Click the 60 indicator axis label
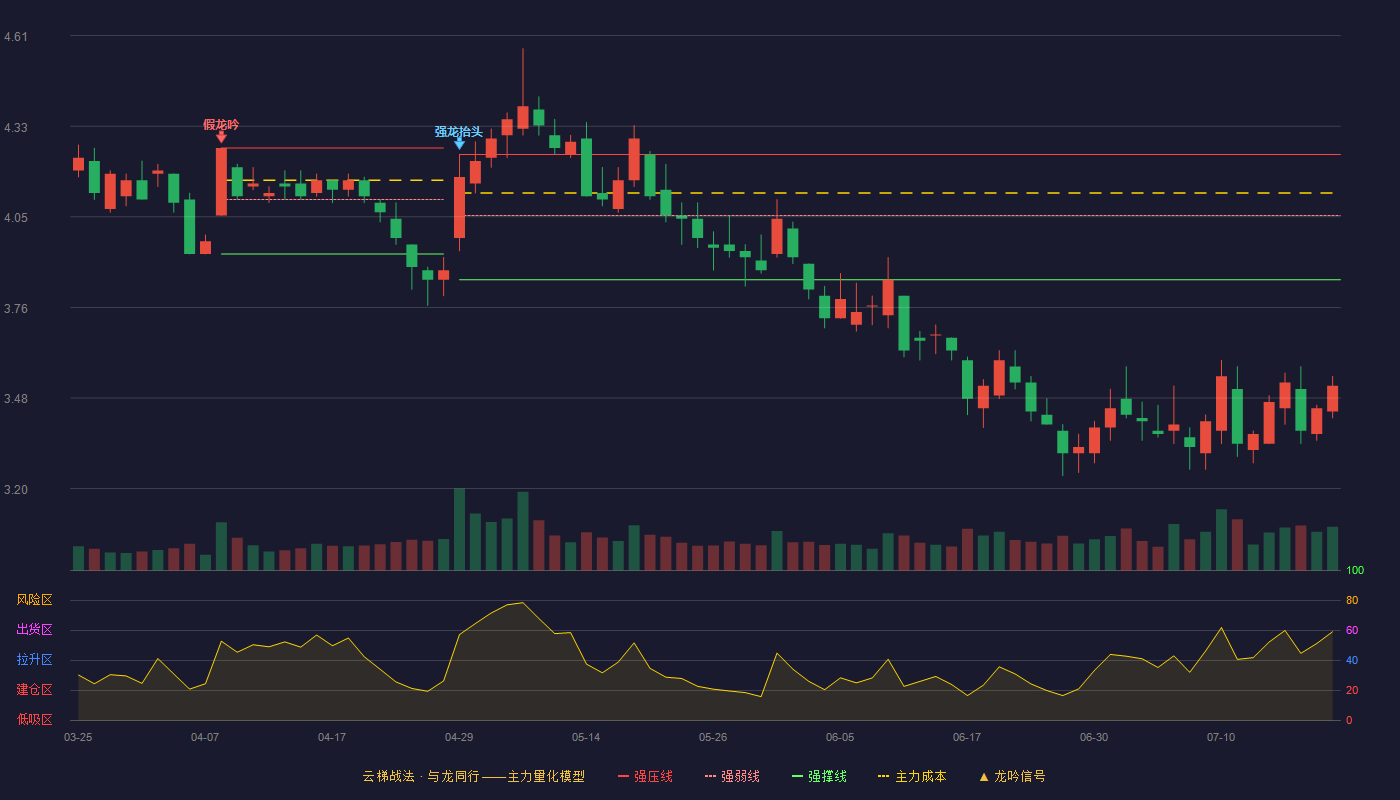The height and width of the screenshot is (800, 1400). pos(1352,630)
